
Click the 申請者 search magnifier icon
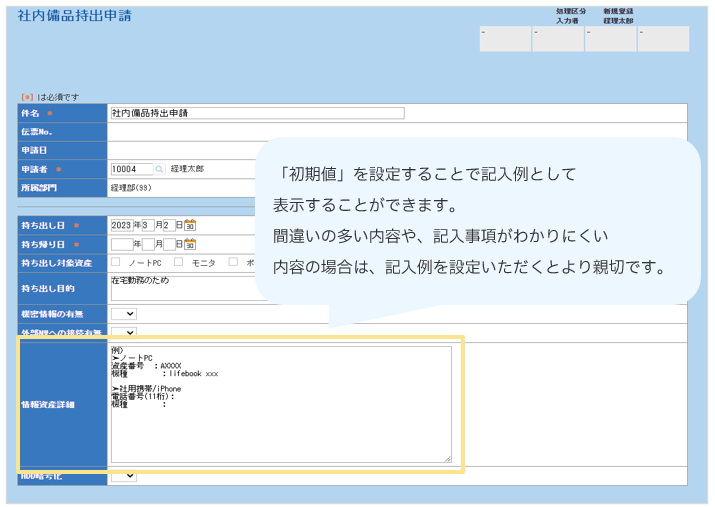point(159,169)
